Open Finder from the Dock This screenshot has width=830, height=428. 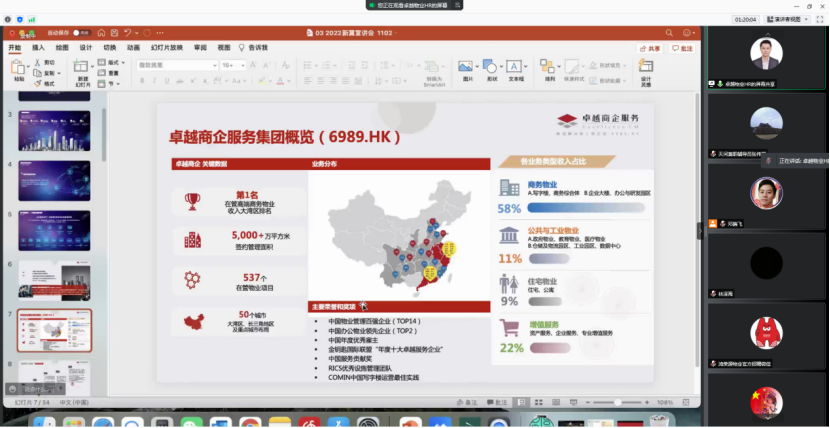[44, 422]
